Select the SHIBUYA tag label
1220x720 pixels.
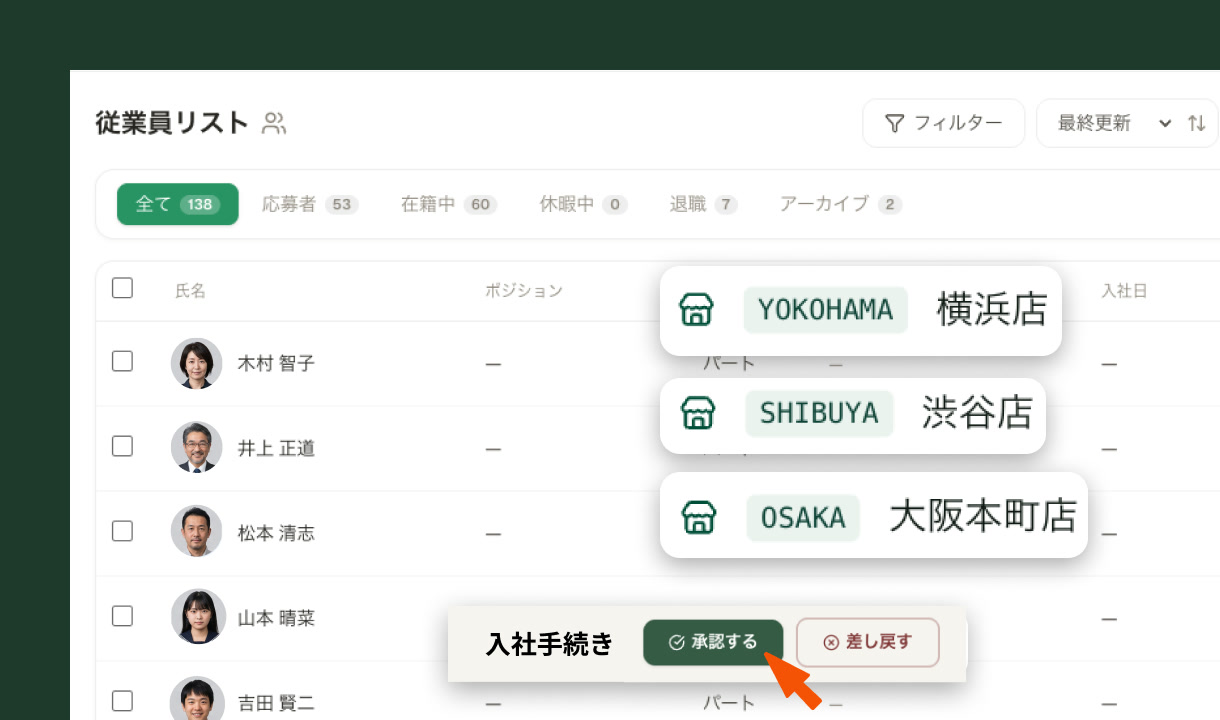(819, 413)
